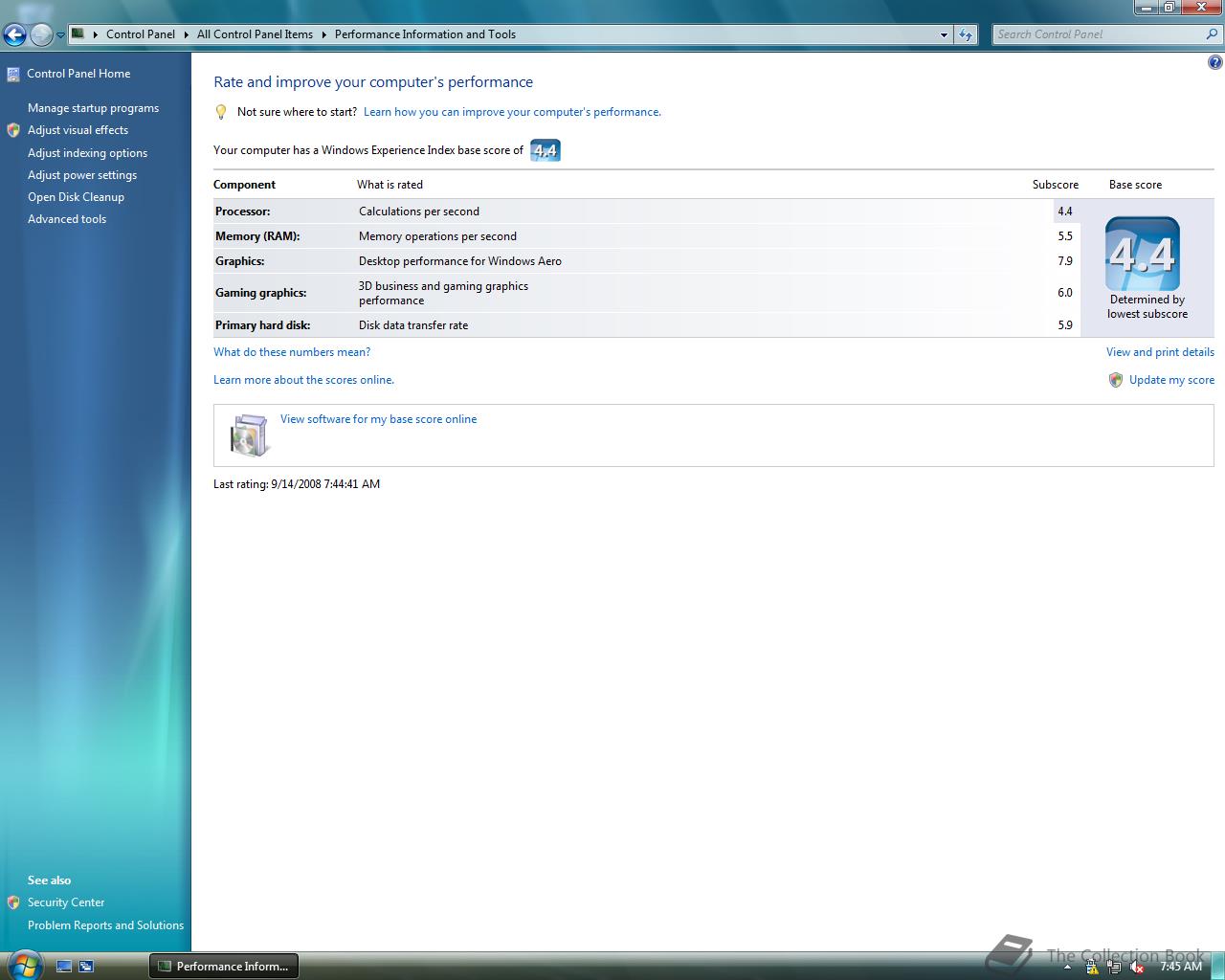Open the recent pages dropdown arrow
Viewport: 1225px width, 980px height.
pos(60,35)
